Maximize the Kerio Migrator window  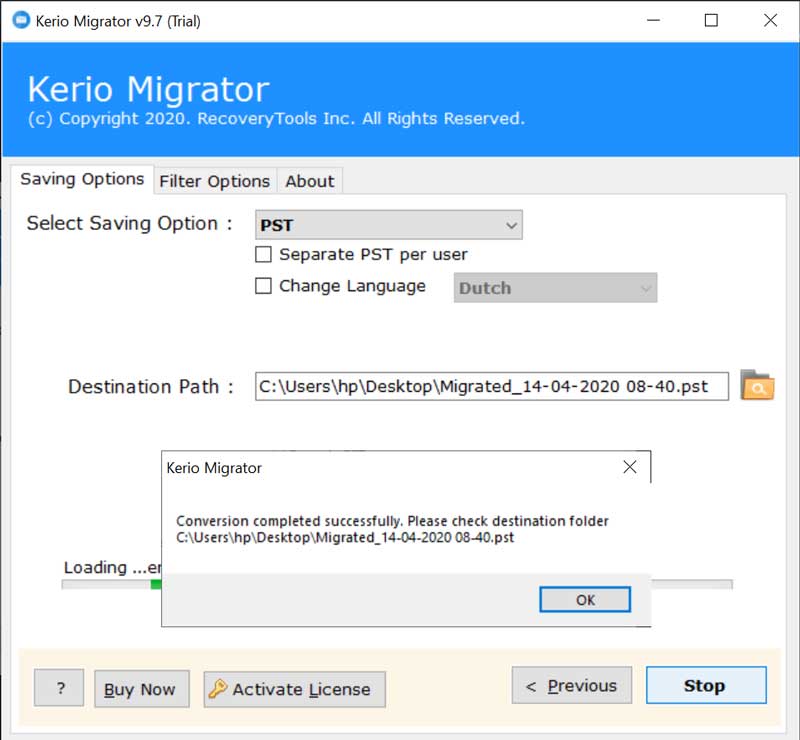click(711, 20)
